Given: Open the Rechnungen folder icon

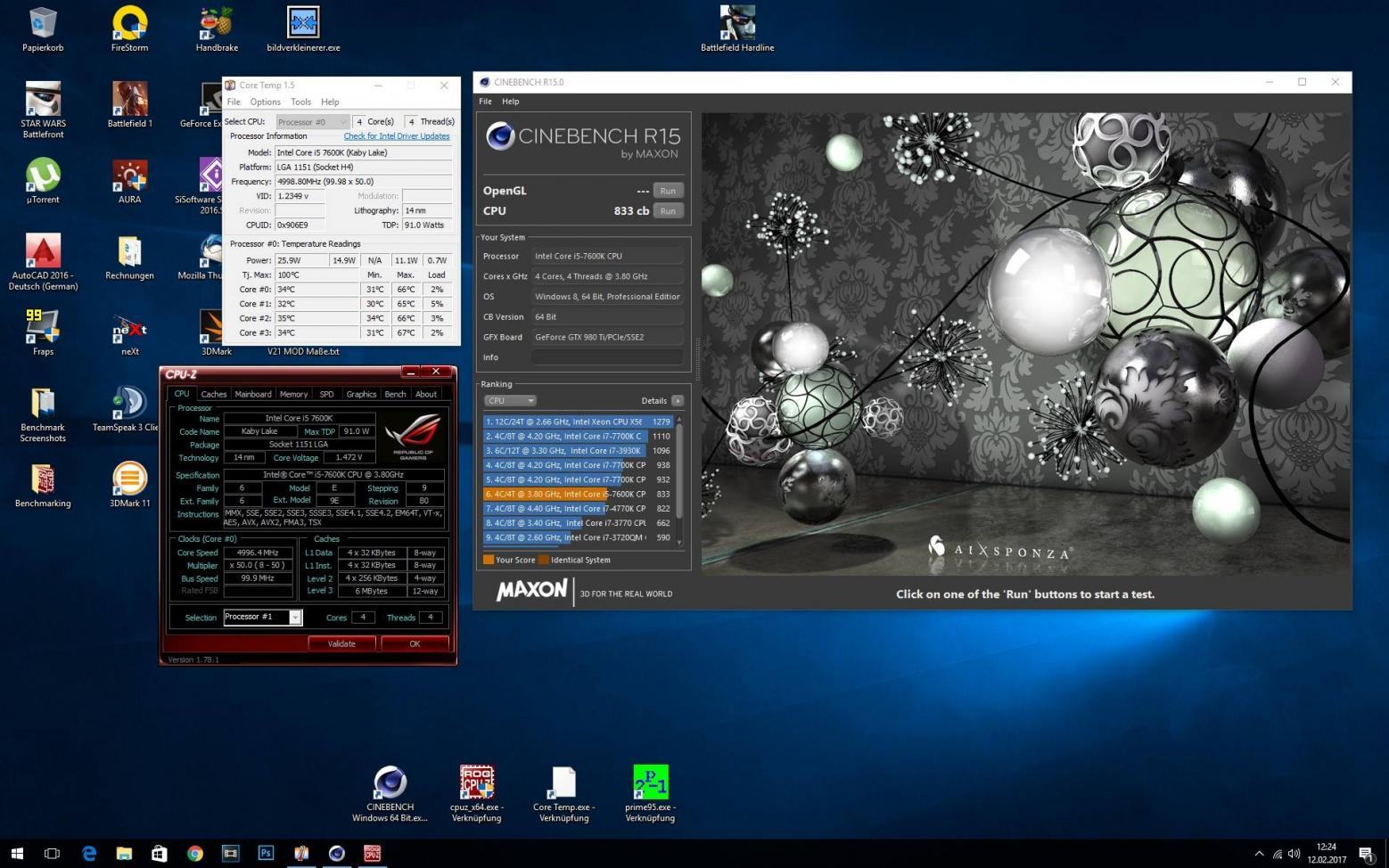Looking at the screenshot, I should pyautogui.click(x=129, y=257).
